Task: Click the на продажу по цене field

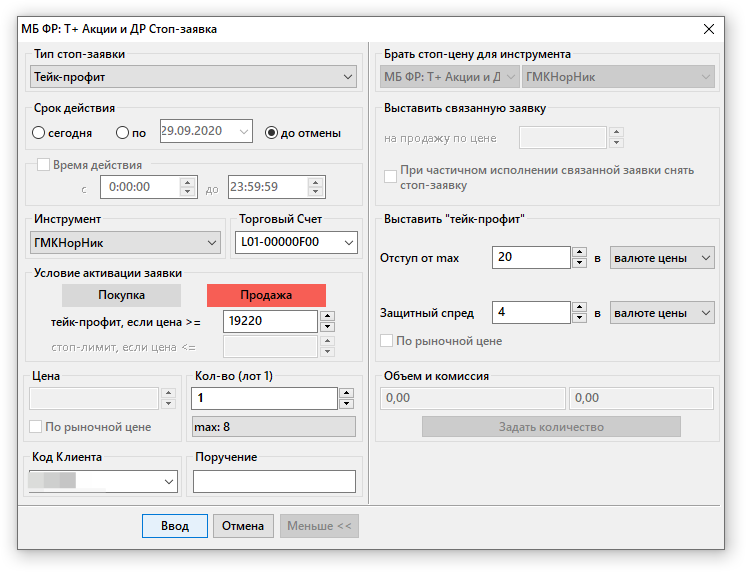Action: 563,138
